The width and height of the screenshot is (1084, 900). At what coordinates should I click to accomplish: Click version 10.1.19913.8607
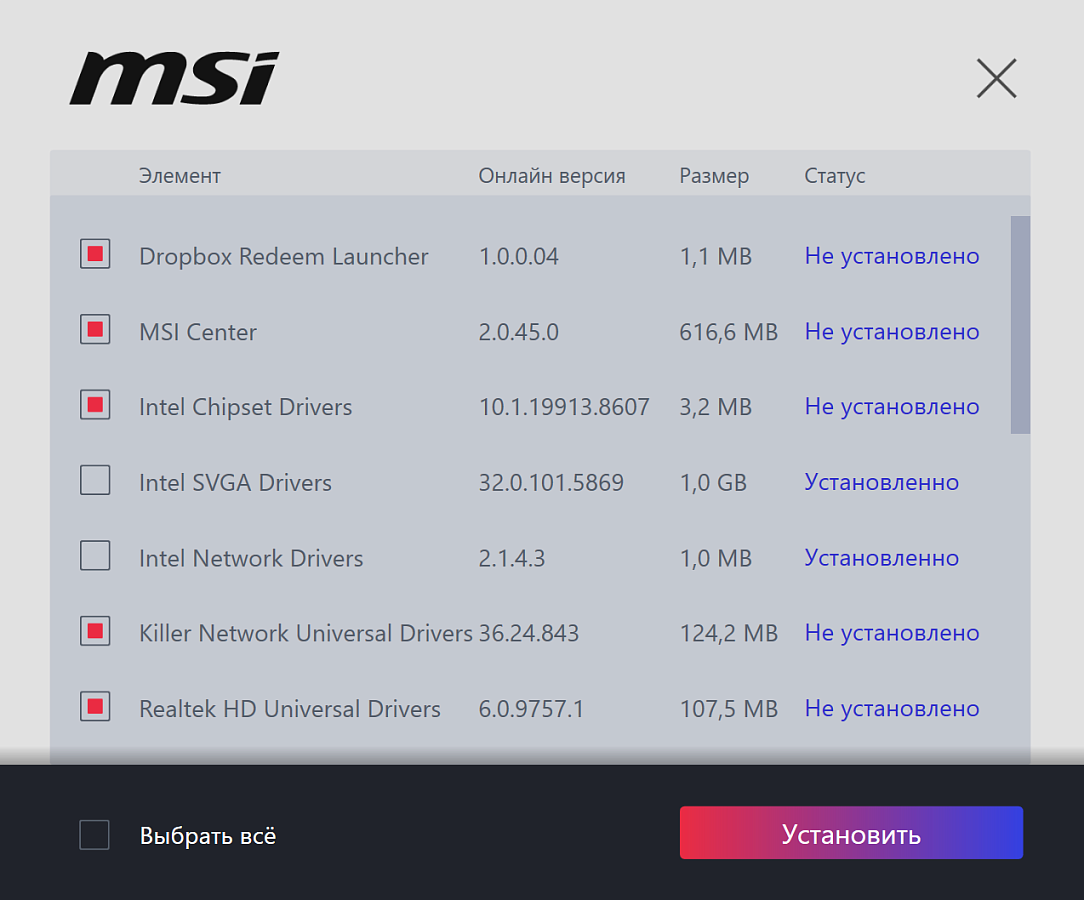click(564, 407)
